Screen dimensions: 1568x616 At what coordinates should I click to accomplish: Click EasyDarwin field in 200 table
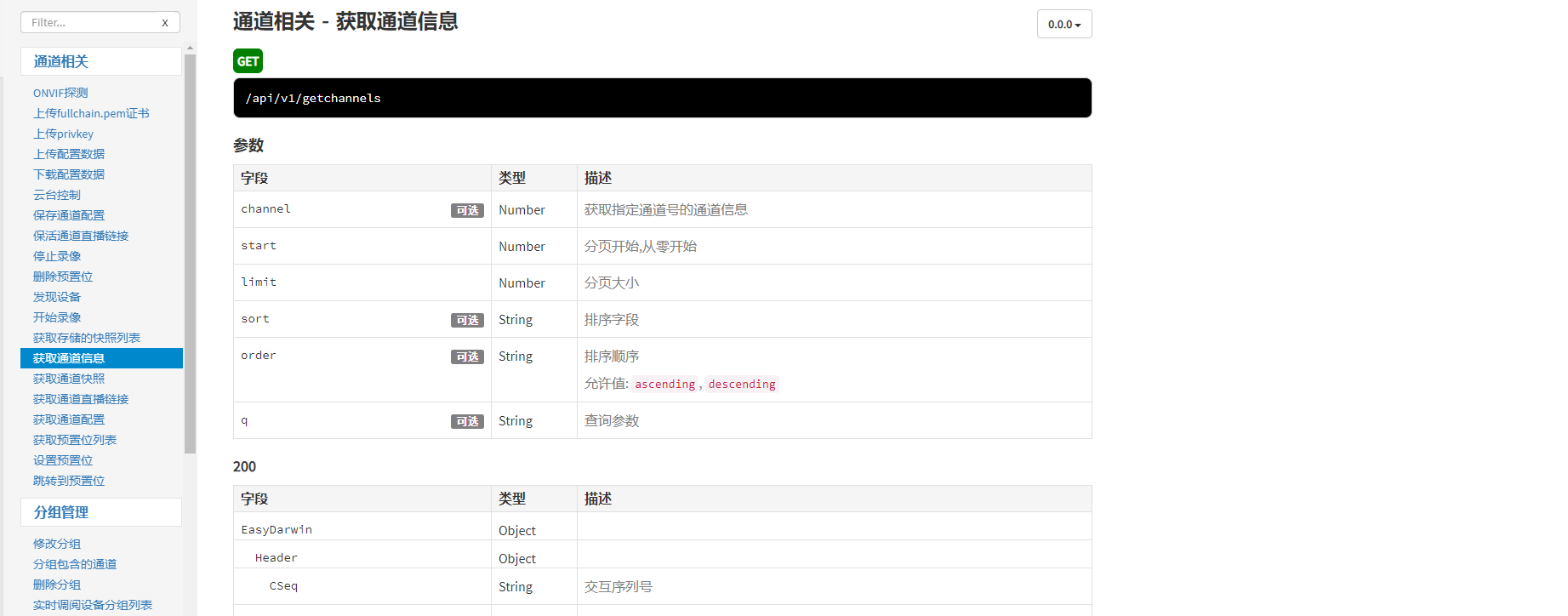coord(277,529)
